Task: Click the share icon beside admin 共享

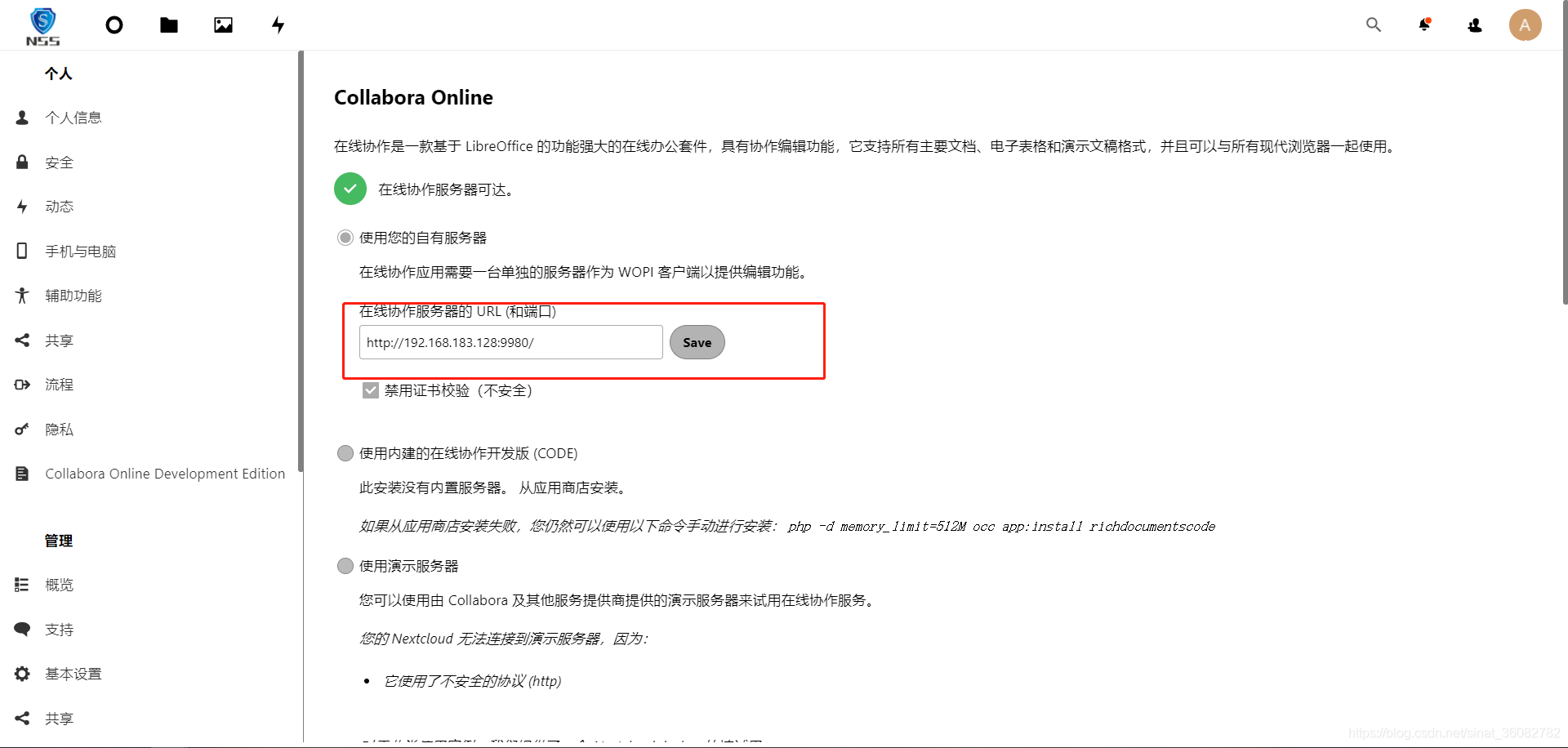Action: 22,718
